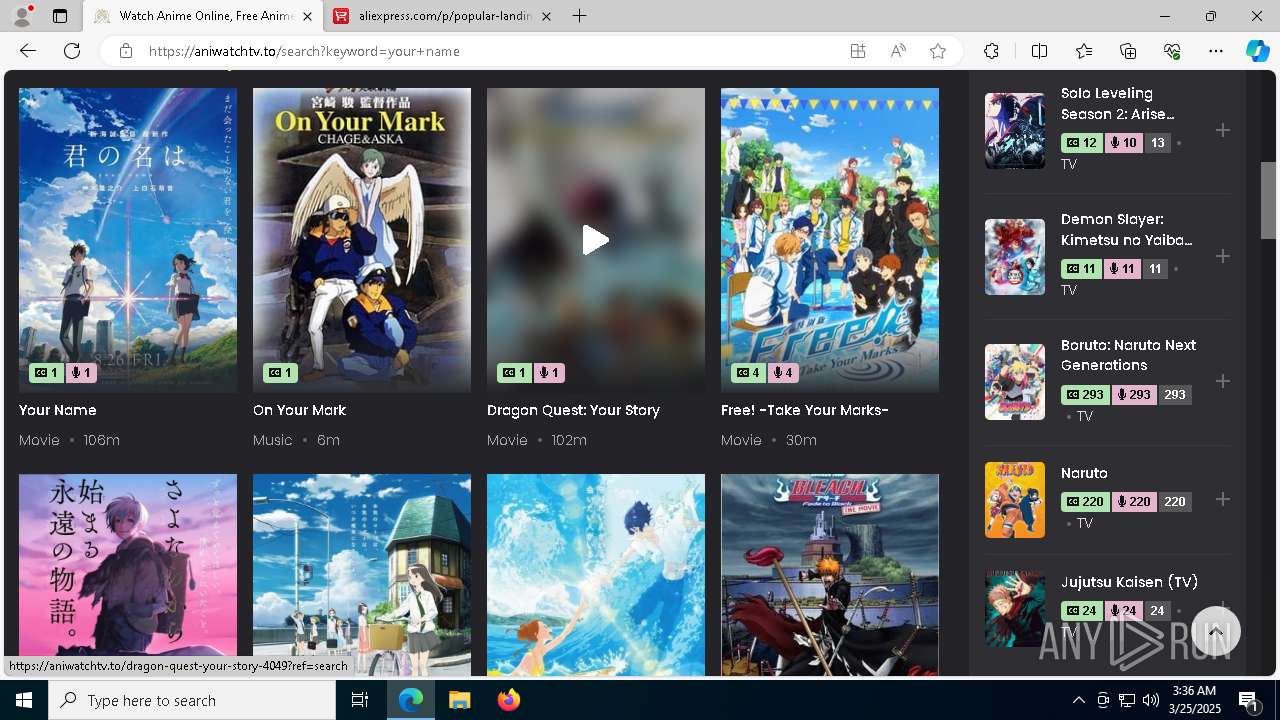
Task: Click the page vertical scrollbar thumb
Action: [1268, 200]
